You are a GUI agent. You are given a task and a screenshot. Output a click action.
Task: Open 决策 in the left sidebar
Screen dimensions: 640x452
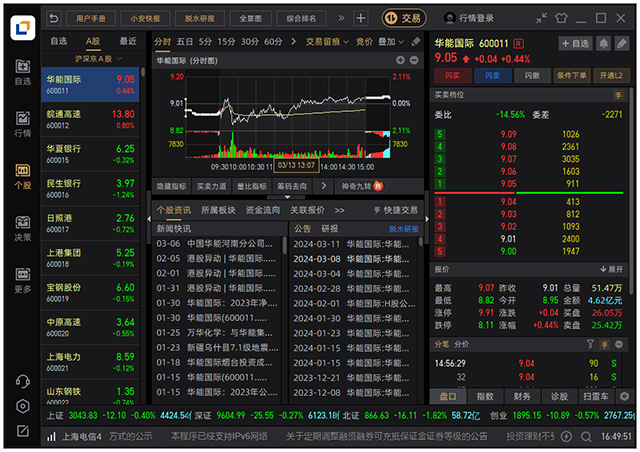[23, 228]
